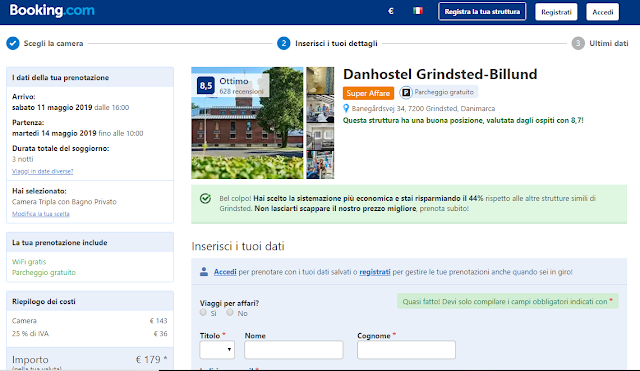Click the WiFi gratis text
The image size is (640, 371).
coord(29,262)
